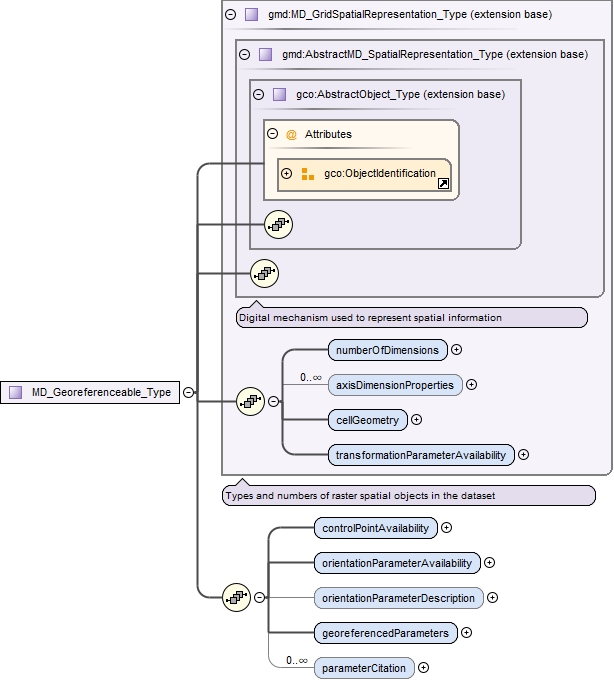614x684 pixels.
Task: Collapse the MD_Georeferenceable_Type node
Action: point(188,393)
